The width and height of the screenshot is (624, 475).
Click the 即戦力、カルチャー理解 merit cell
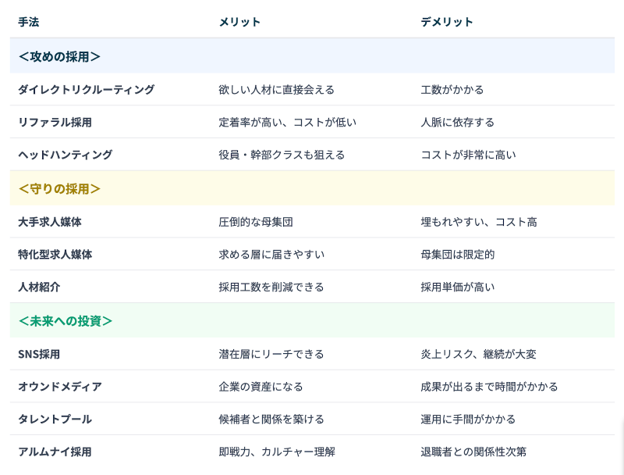(277, 452)
